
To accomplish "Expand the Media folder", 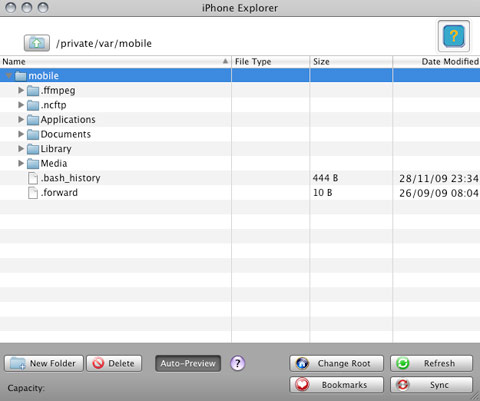I will click(21, 163).
